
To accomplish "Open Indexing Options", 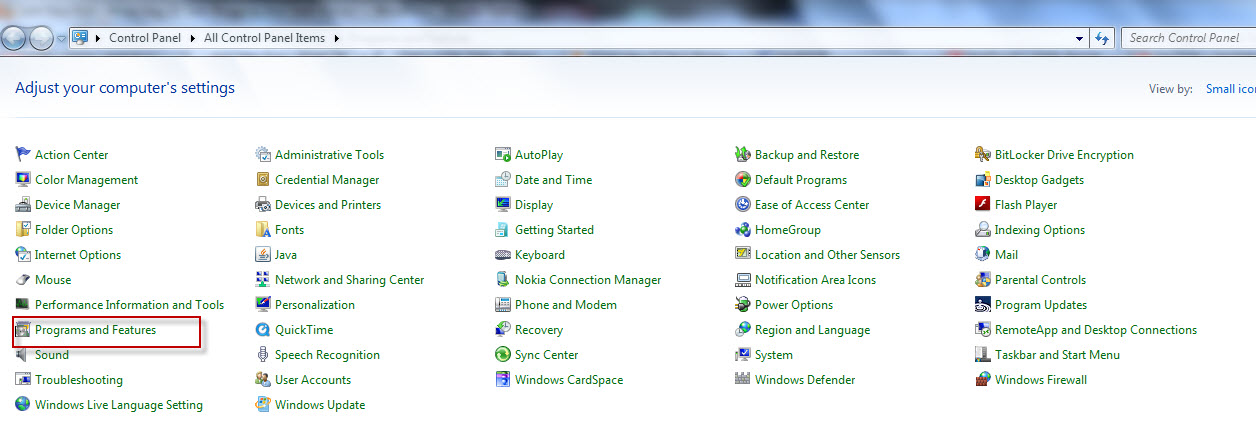I will pos(1040,230).
